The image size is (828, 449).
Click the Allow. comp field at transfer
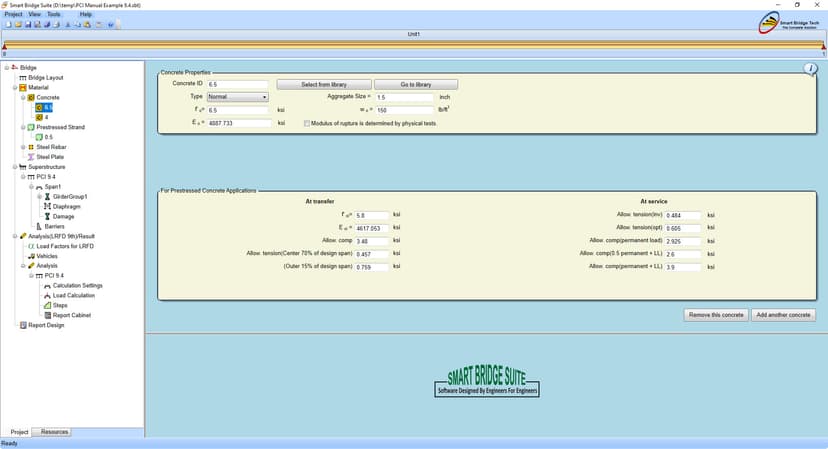click(x=372, y=241)
